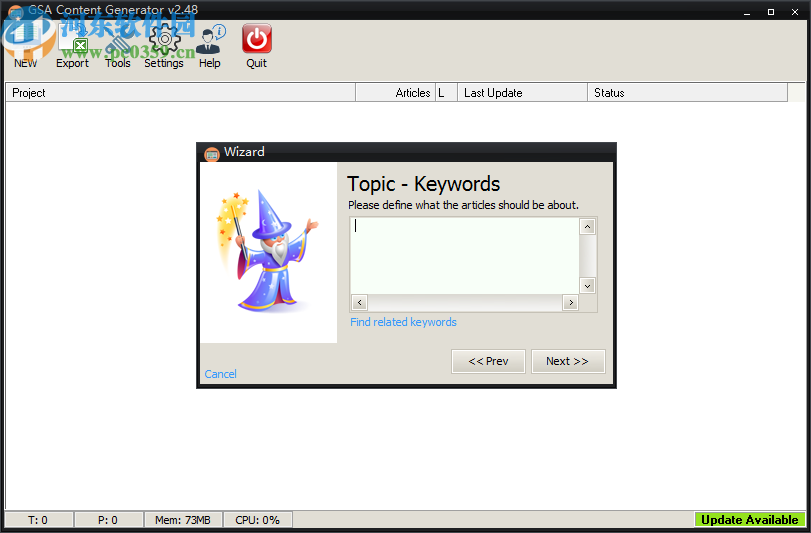Go back with << Prev button

[x=488, y=361]
